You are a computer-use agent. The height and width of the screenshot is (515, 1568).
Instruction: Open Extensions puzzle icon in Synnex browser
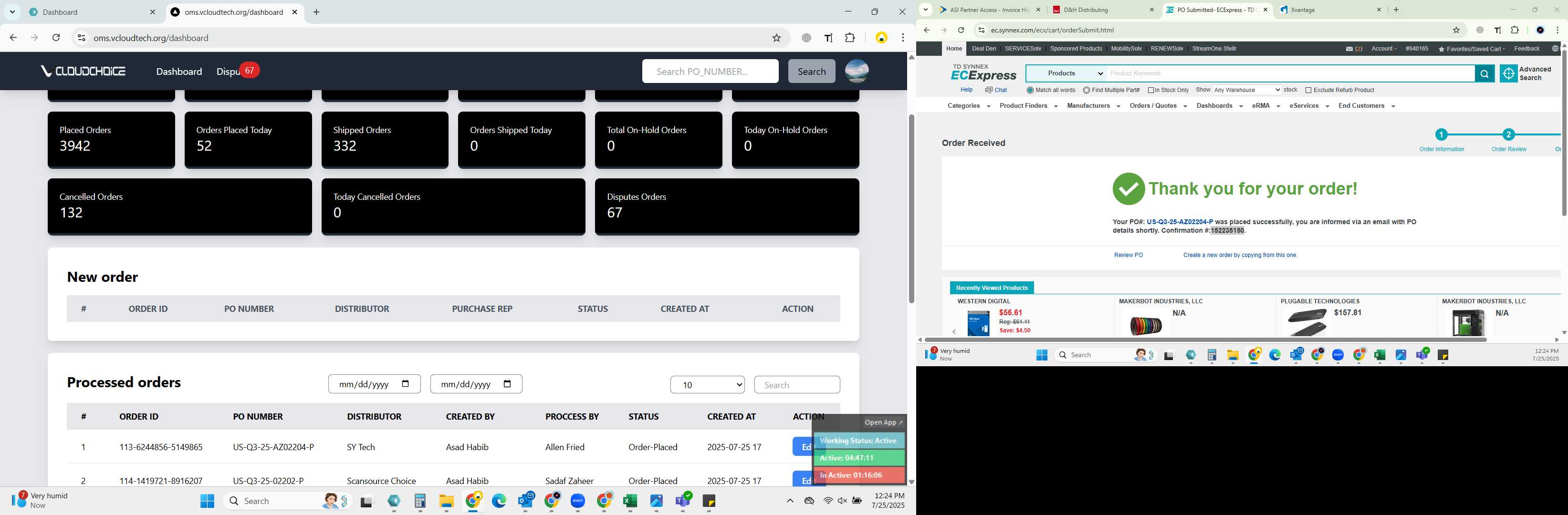coord(1515,30)
